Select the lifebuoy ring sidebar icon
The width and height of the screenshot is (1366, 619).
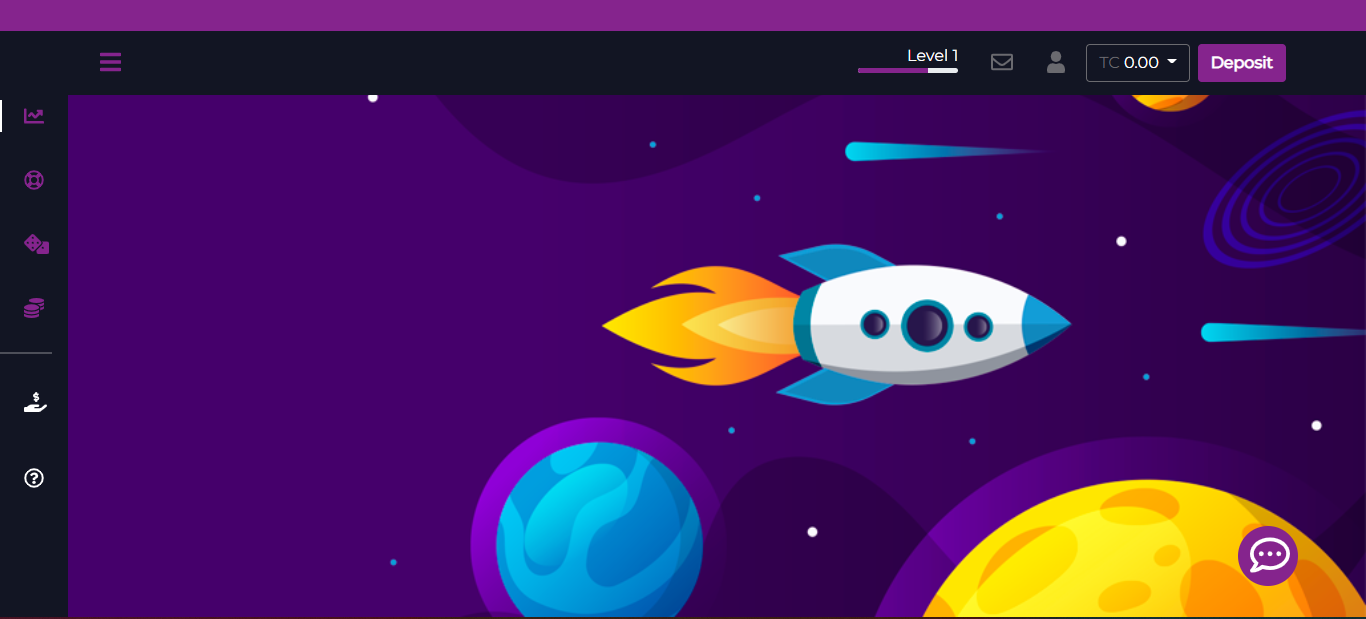[x=34, y=181]
